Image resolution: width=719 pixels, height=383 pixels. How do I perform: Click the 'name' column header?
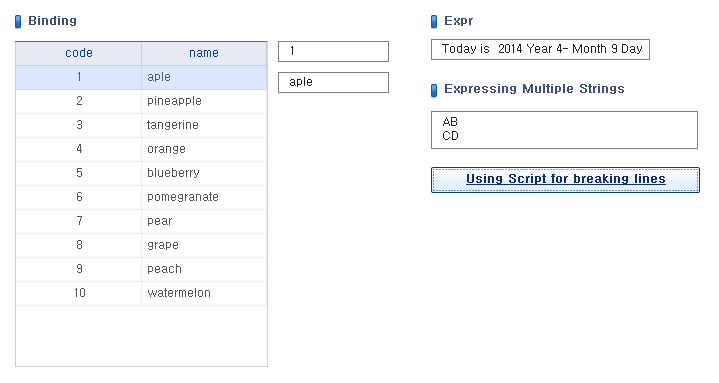tap(204, 53)
